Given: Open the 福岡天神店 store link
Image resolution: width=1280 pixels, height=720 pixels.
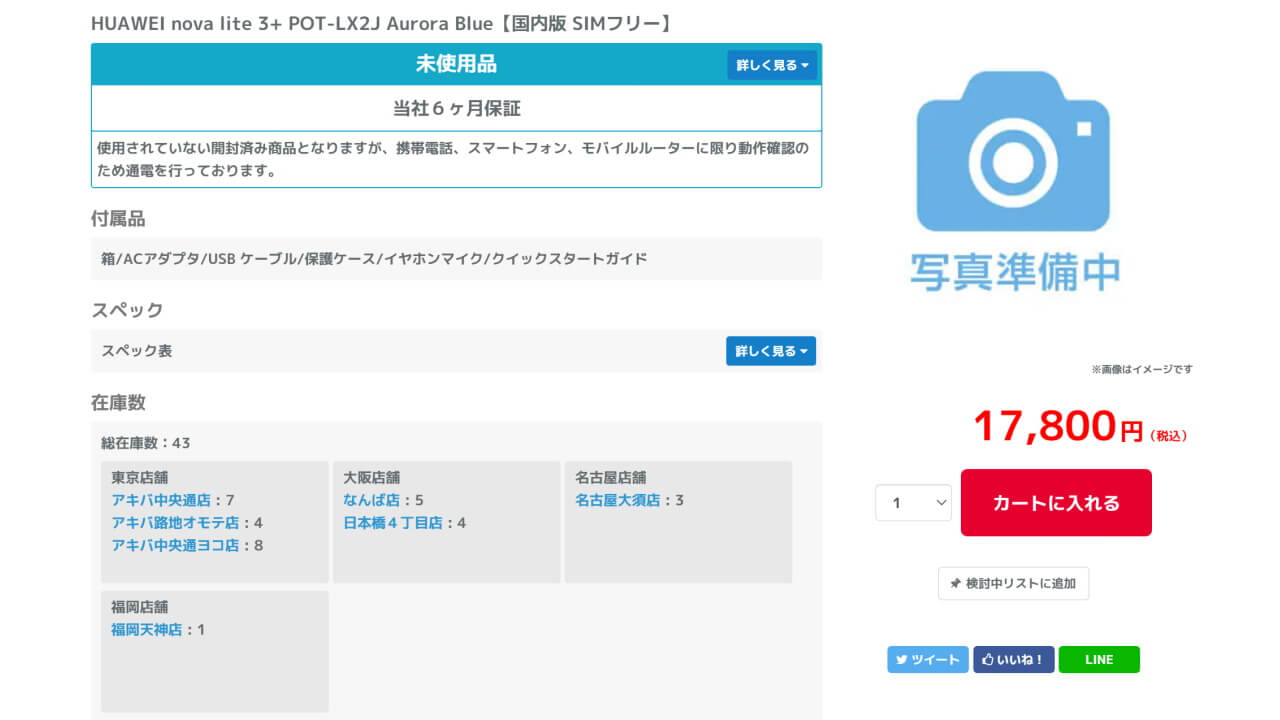Looking at the screenshot, I should pyautogui.click(x=146, y=630).
